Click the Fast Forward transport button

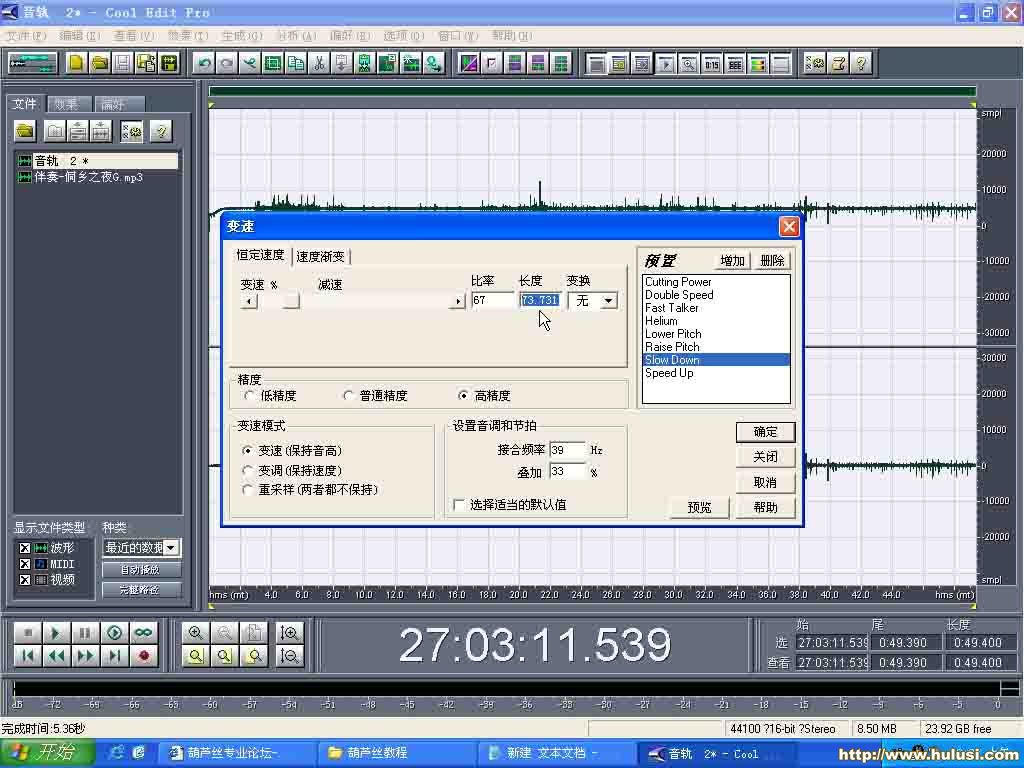(85, 655)
